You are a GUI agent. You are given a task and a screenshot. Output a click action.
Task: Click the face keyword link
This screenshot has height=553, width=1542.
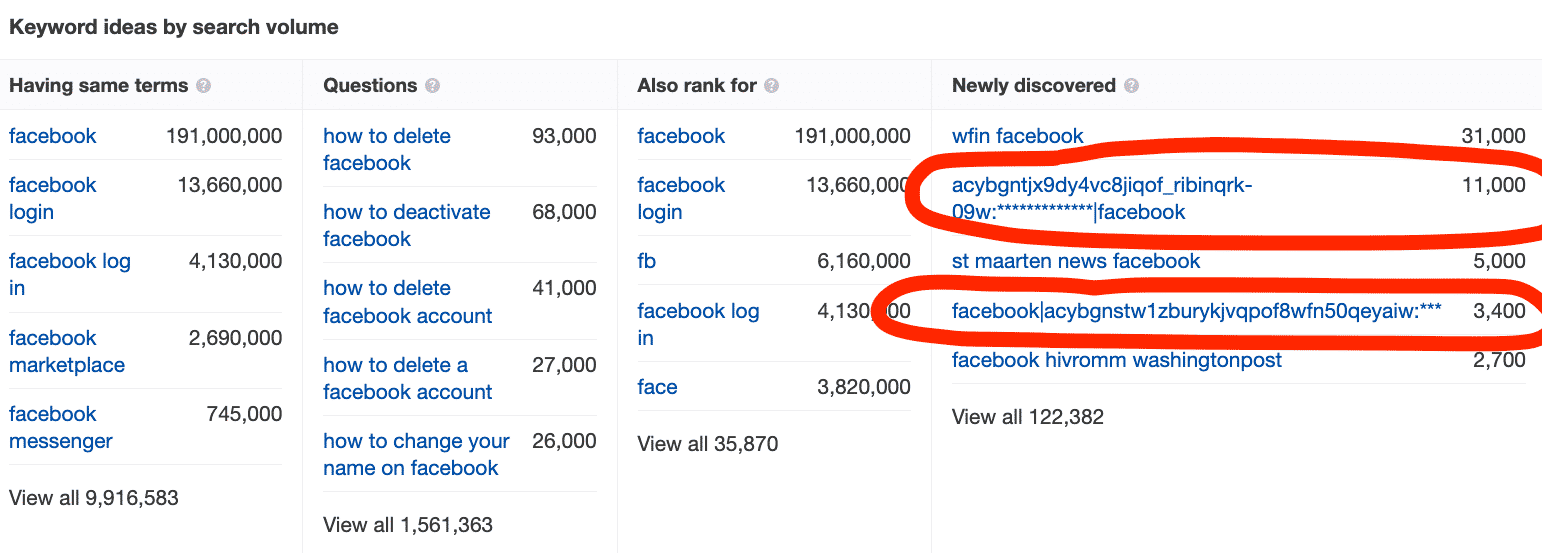pyautogui.click(x=657, y=387)
